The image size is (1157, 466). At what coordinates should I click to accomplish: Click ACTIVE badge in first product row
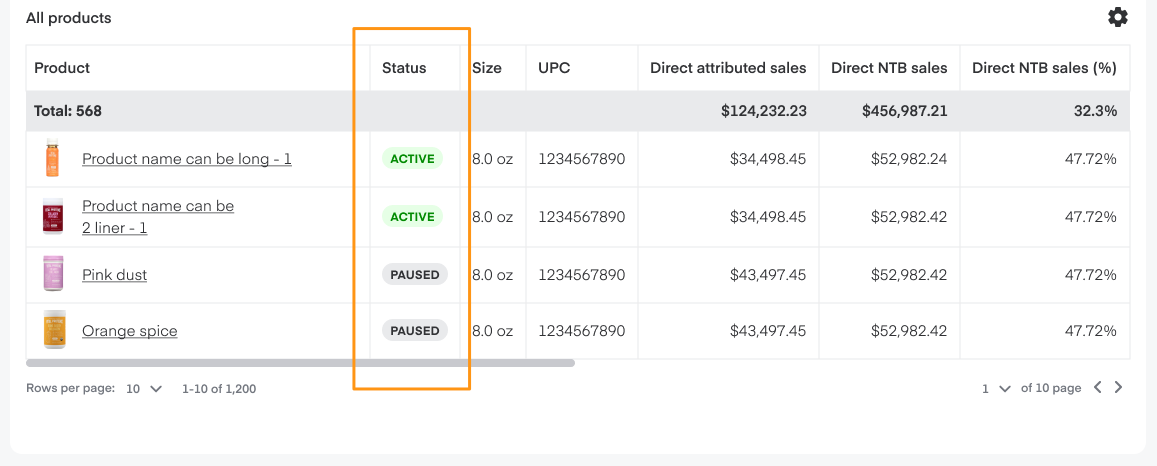412,159
